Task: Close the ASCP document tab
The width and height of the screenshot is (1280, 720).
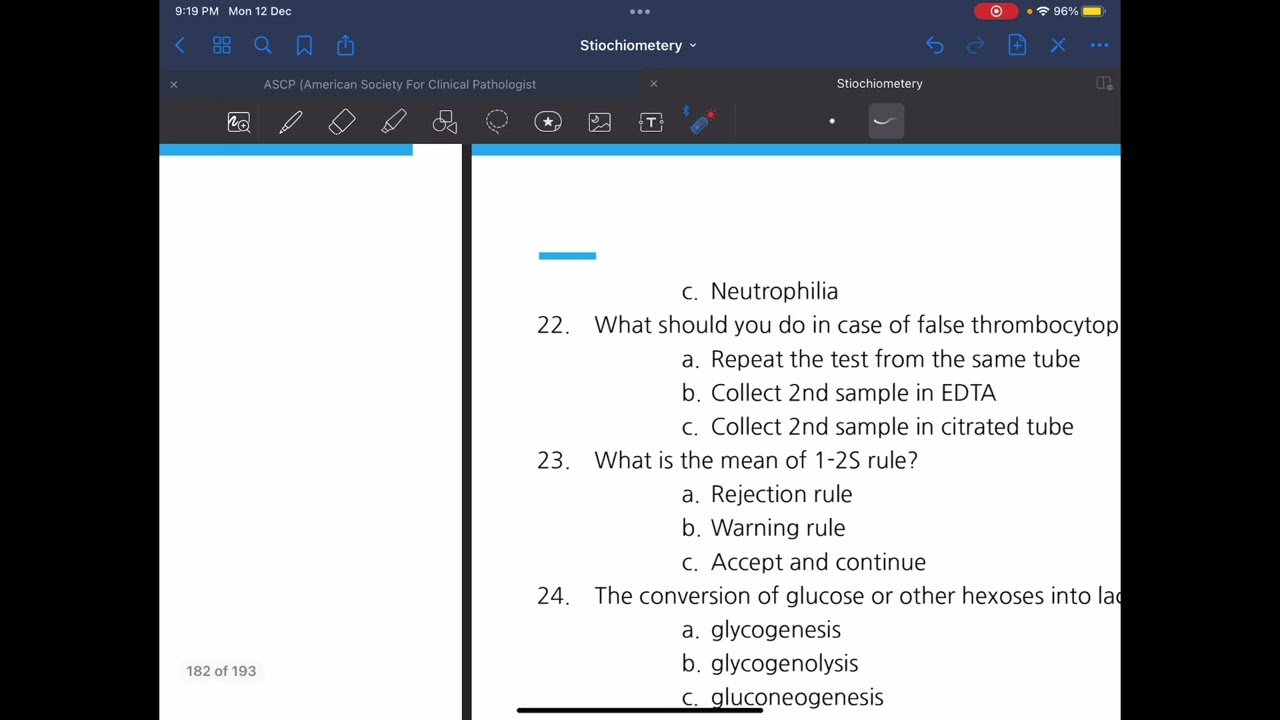Action: pyautogui.click(x=174, y=84)
